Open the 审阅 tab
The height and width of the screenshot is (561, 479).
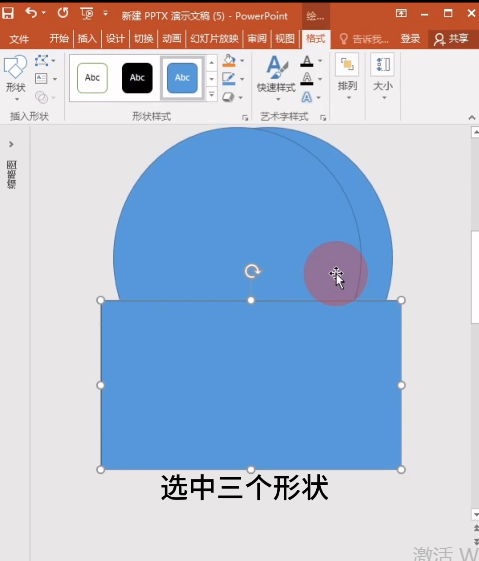click(x=257, y=39)
